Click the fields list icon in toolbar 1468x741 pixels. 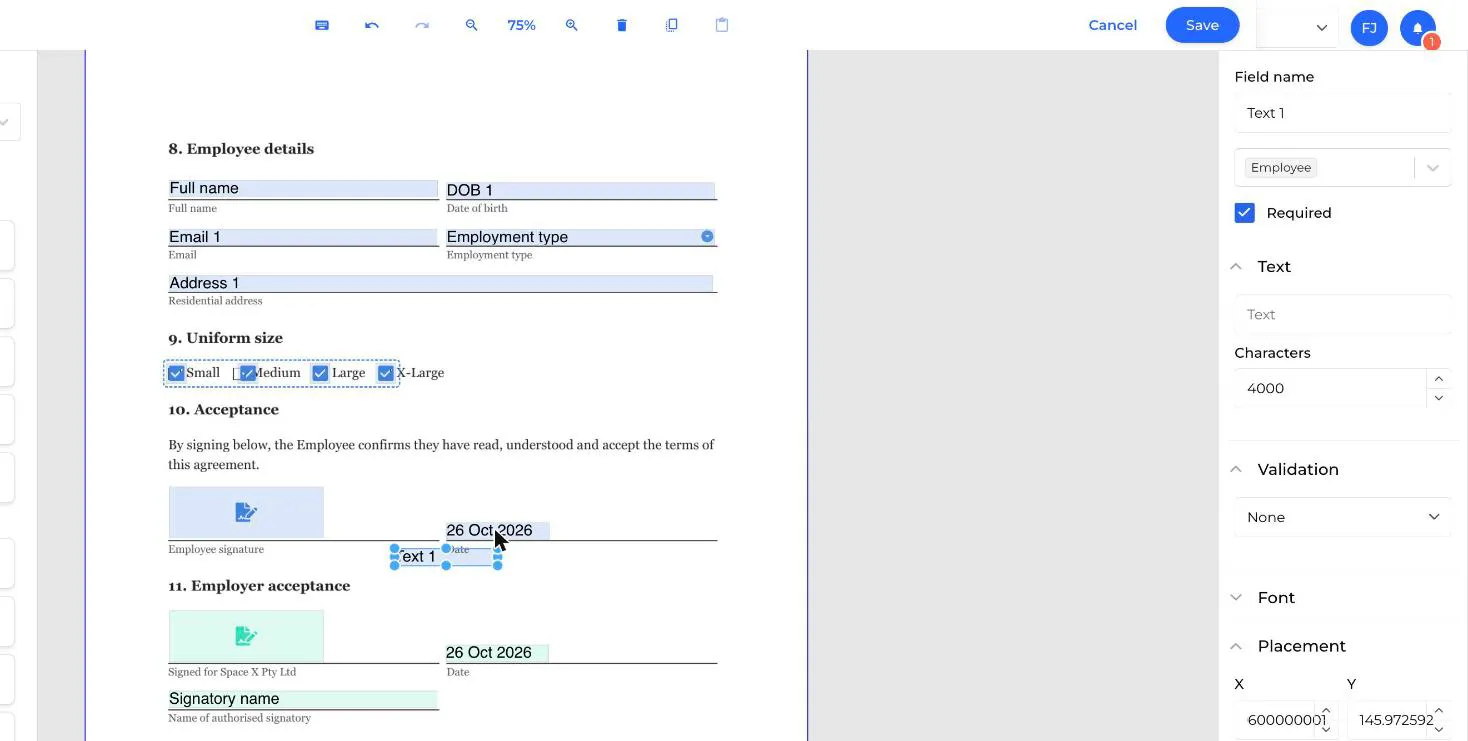pyautogui.click(x=322, y=25)
